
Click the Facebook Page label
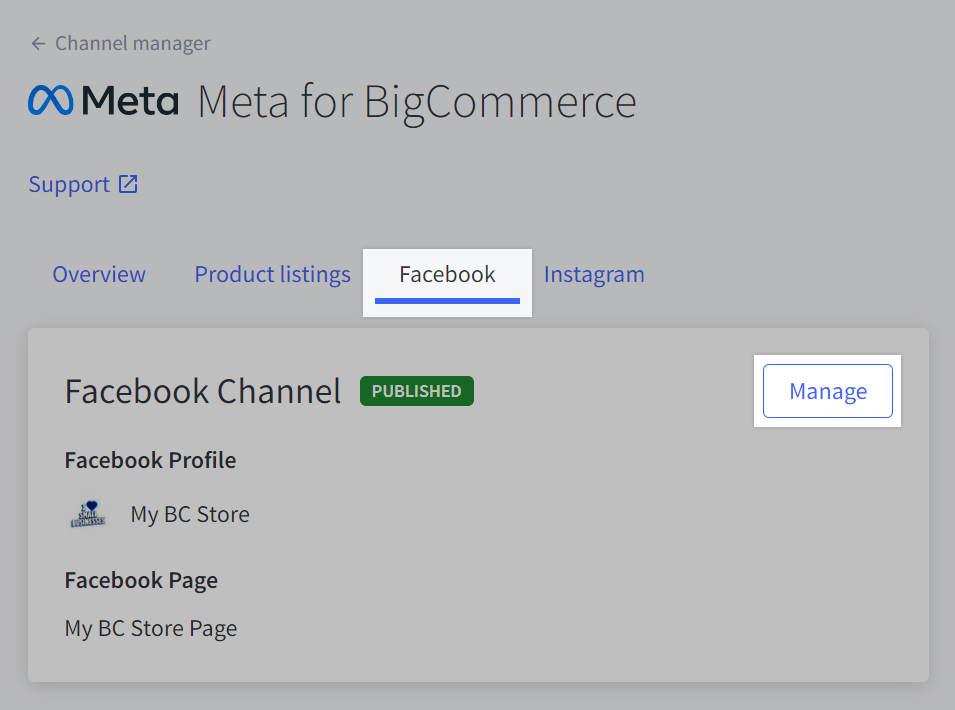[141, 580]
